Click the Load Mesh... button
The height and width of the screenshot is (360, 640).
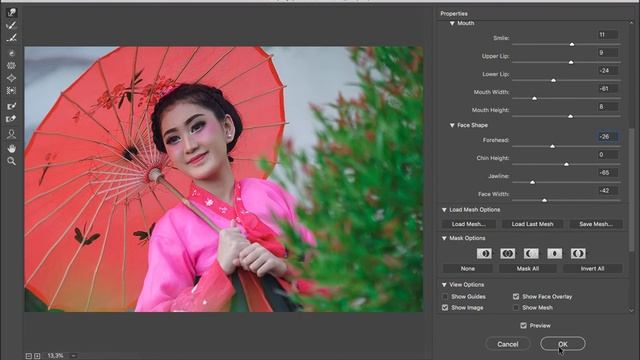click(469, 224)
